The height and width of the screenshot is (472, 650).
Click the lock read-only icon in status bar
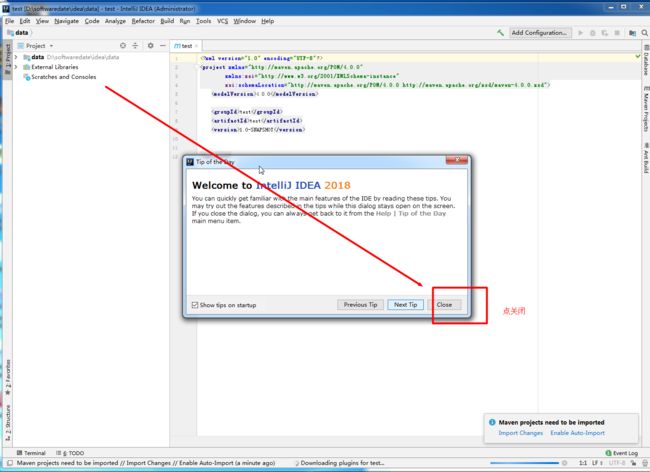click(x=633, y=463)
